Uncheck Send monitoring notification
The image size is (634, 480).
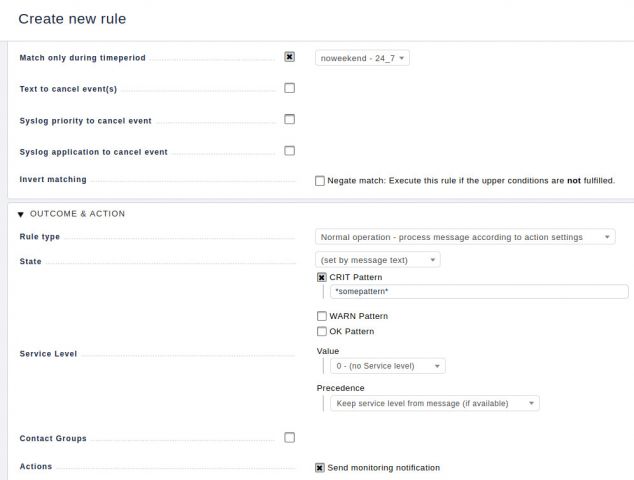tap(319, 468)
